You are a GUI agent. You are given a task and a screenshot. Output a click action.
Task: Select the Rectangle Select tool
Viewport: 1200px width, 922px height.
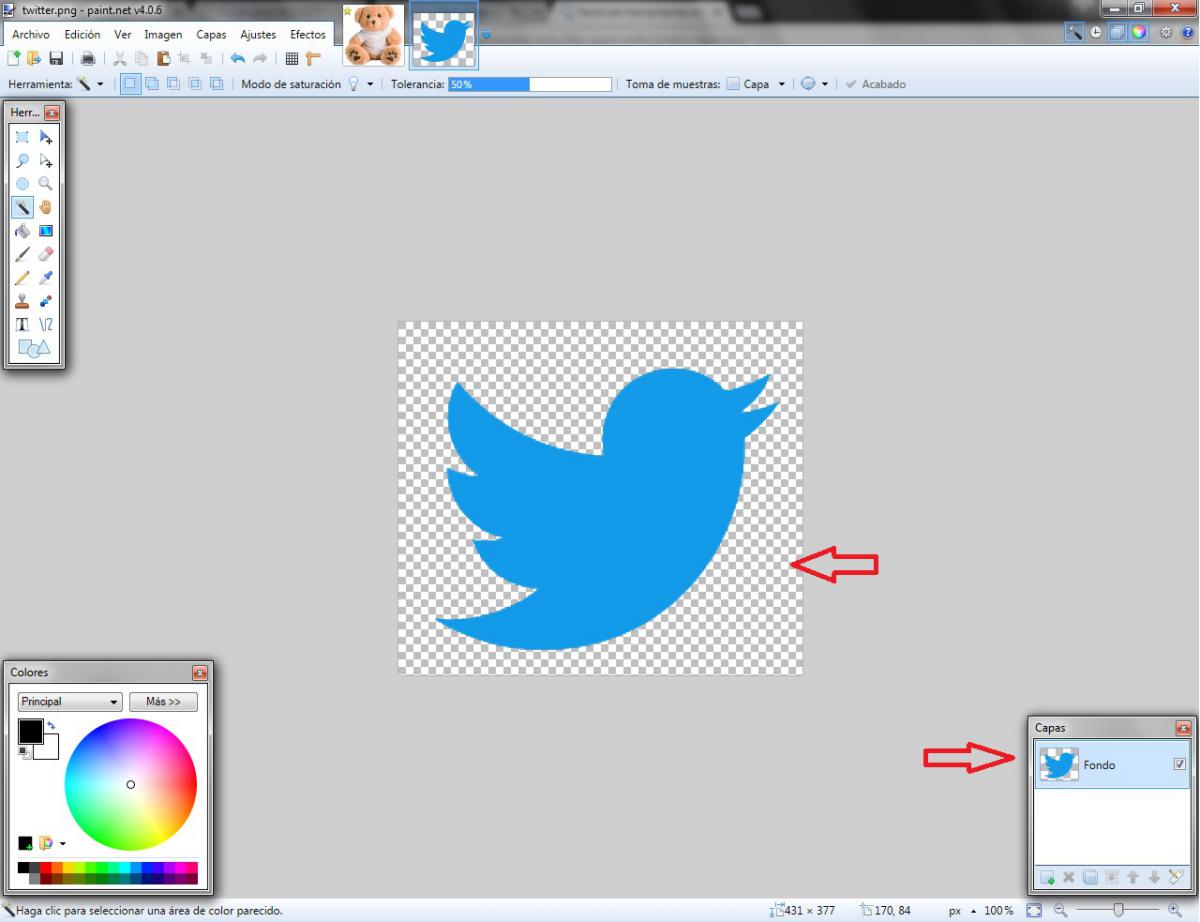[x=22, y=137]
